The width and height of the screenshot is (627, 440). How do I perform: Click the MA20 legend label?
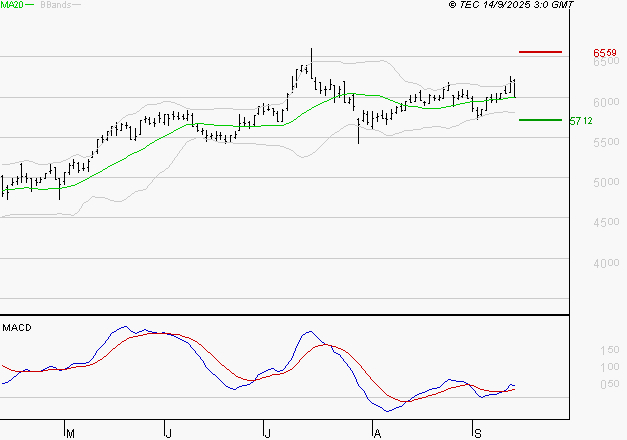[11, 5]
